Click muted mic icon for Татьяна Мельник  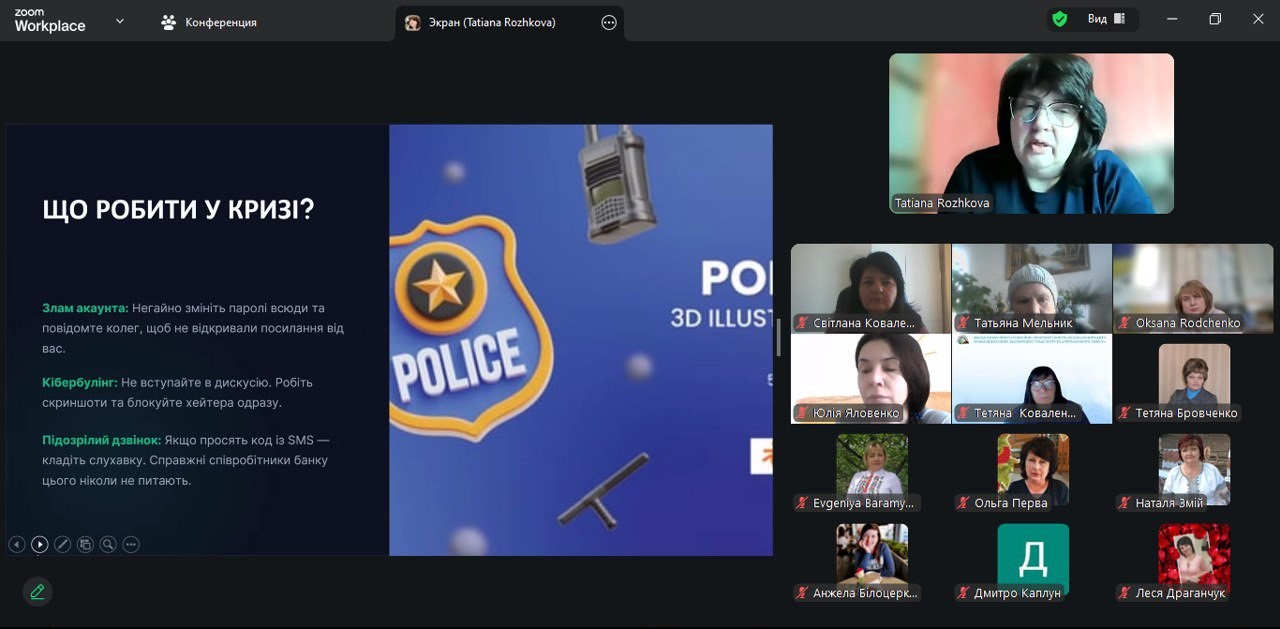pos(963,323)
